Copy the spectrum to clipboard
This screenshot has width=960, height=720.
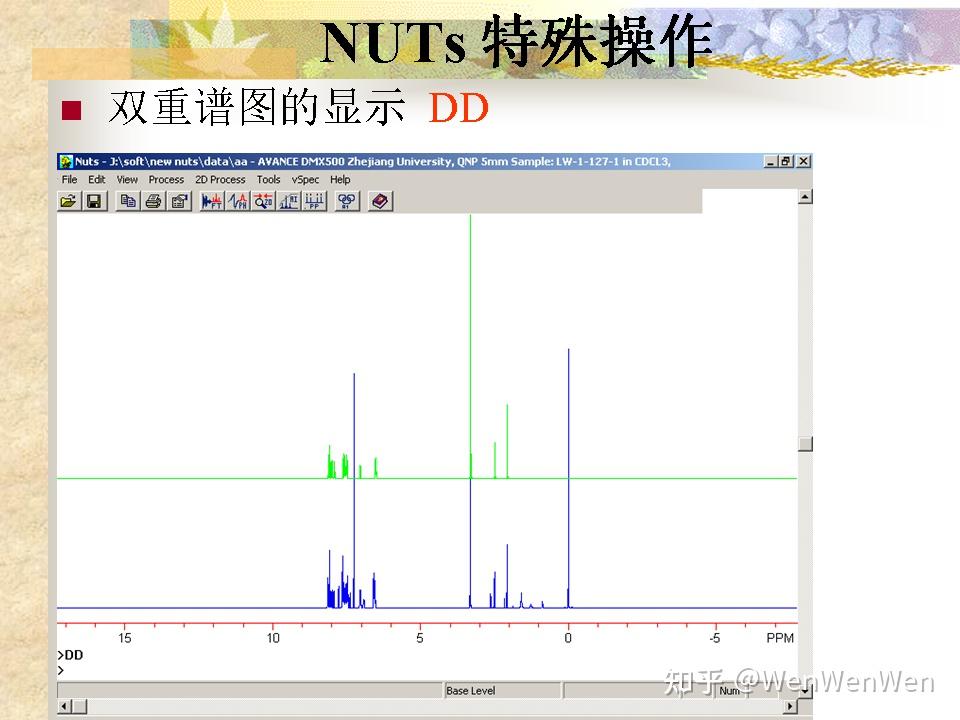click(129, 201)
